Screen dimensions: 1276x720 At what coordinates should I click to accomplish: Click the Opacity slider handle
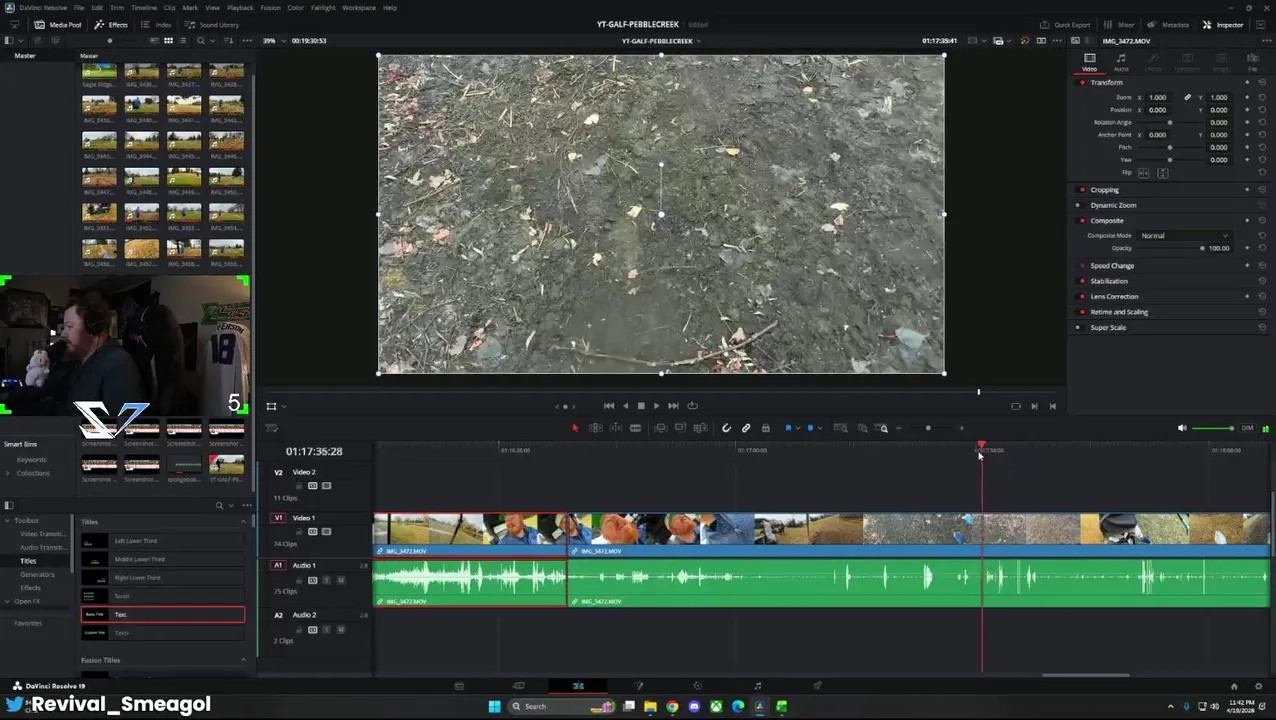[1202, 248]
